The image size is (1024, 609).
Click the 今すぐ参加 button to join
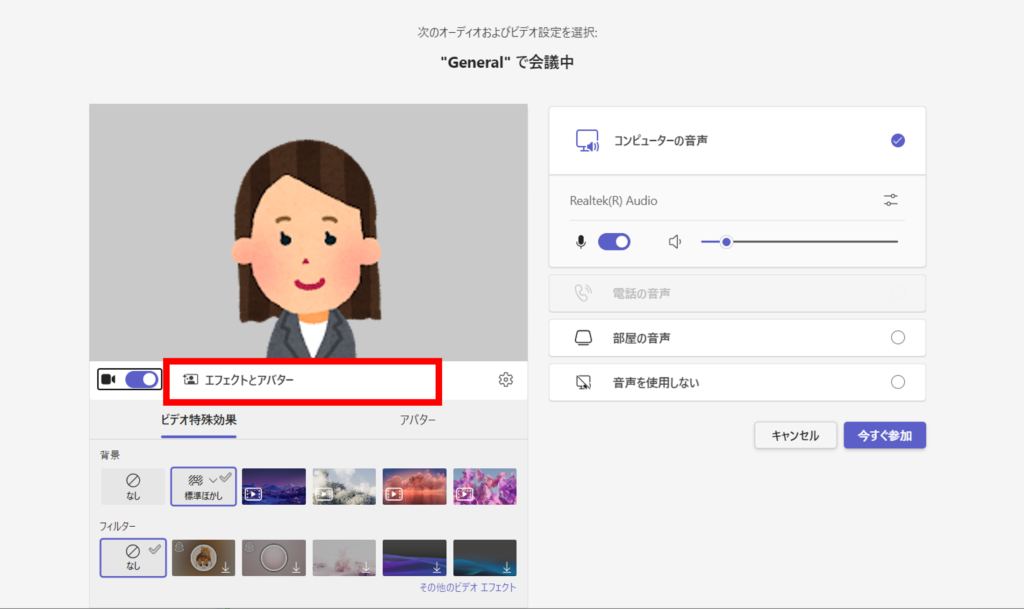(884, 434)
